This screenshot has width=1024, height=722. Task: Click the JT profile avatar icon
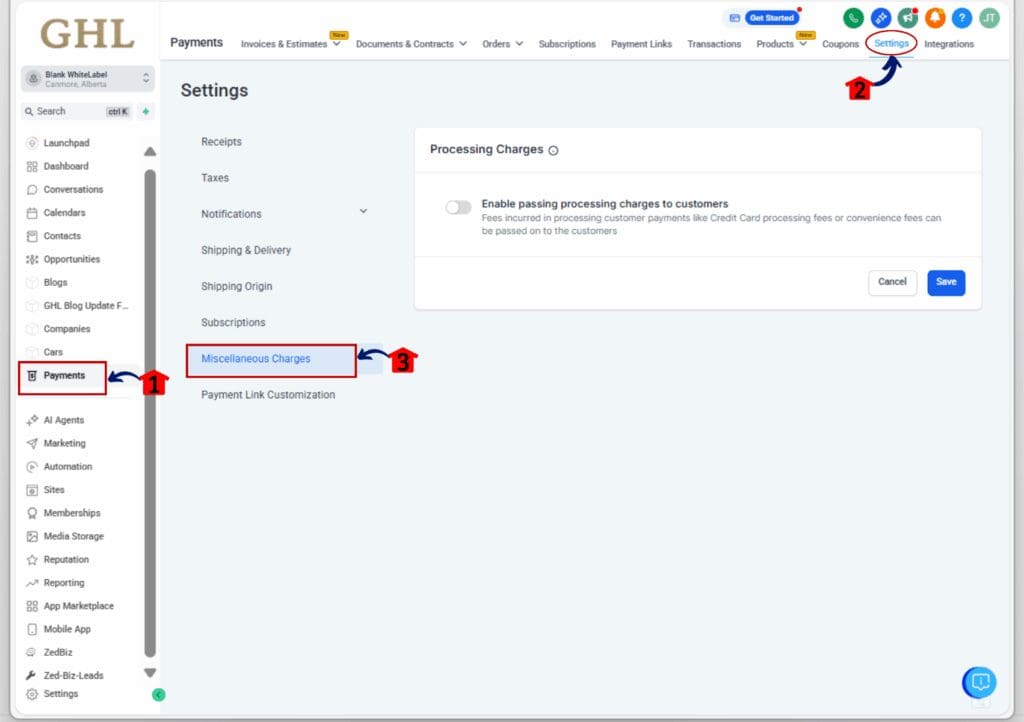(x=988, y=17)
